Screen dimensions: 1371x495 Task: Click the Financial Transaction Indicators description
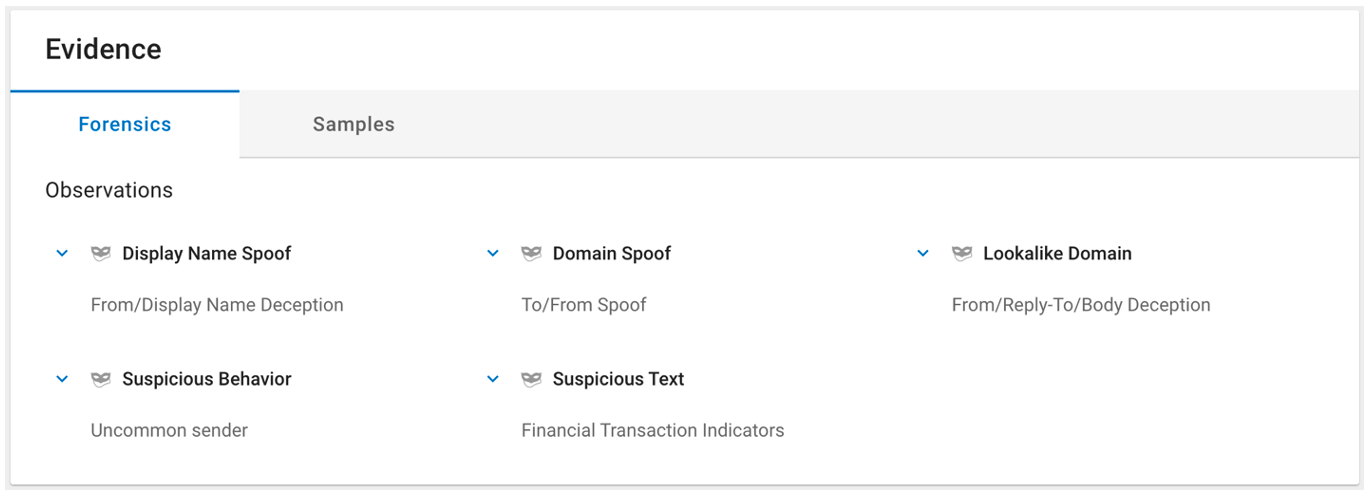point(653,431)
